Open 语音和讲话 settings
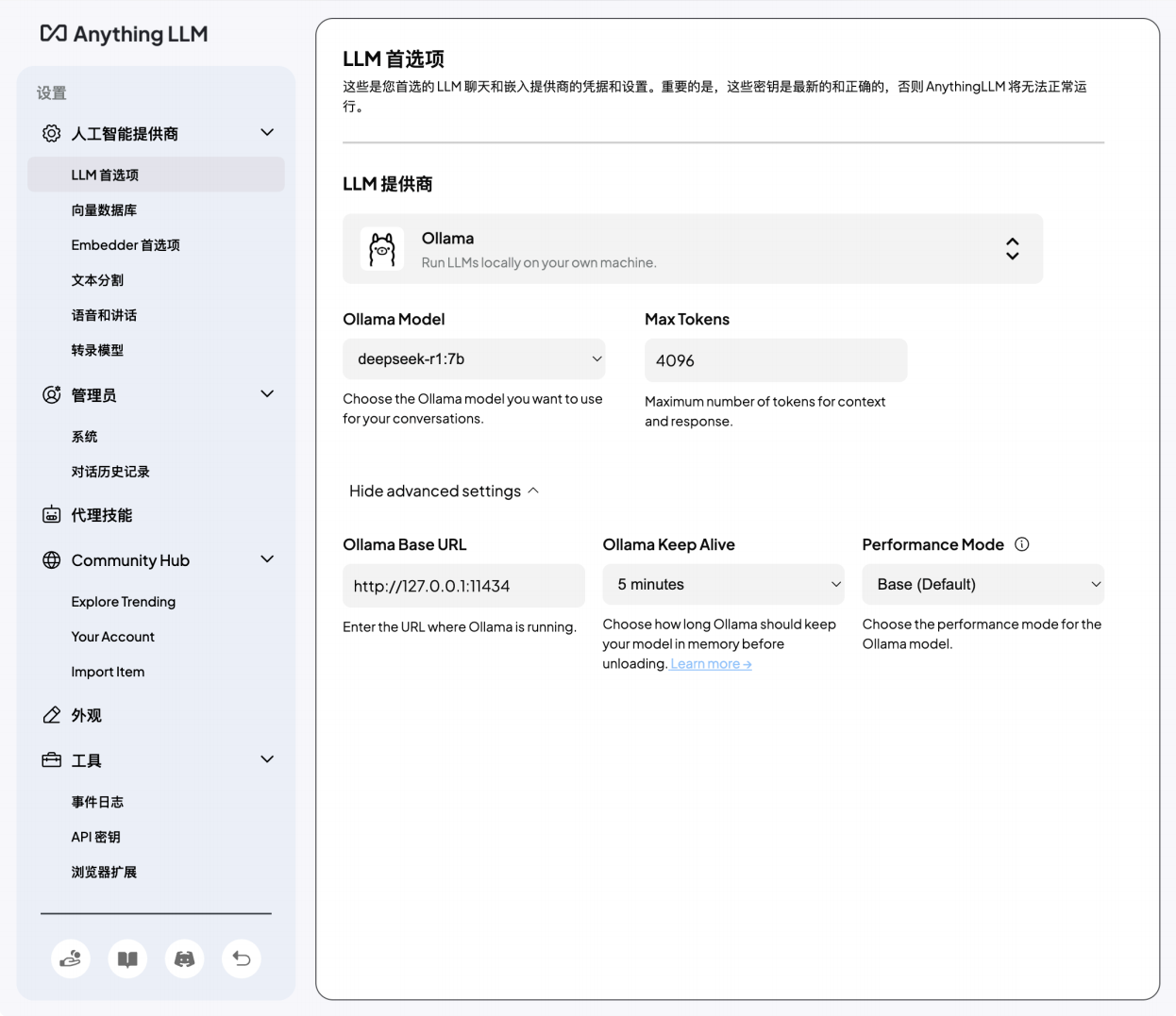This screenshot has height=1016, width=1176. [104, 315]
